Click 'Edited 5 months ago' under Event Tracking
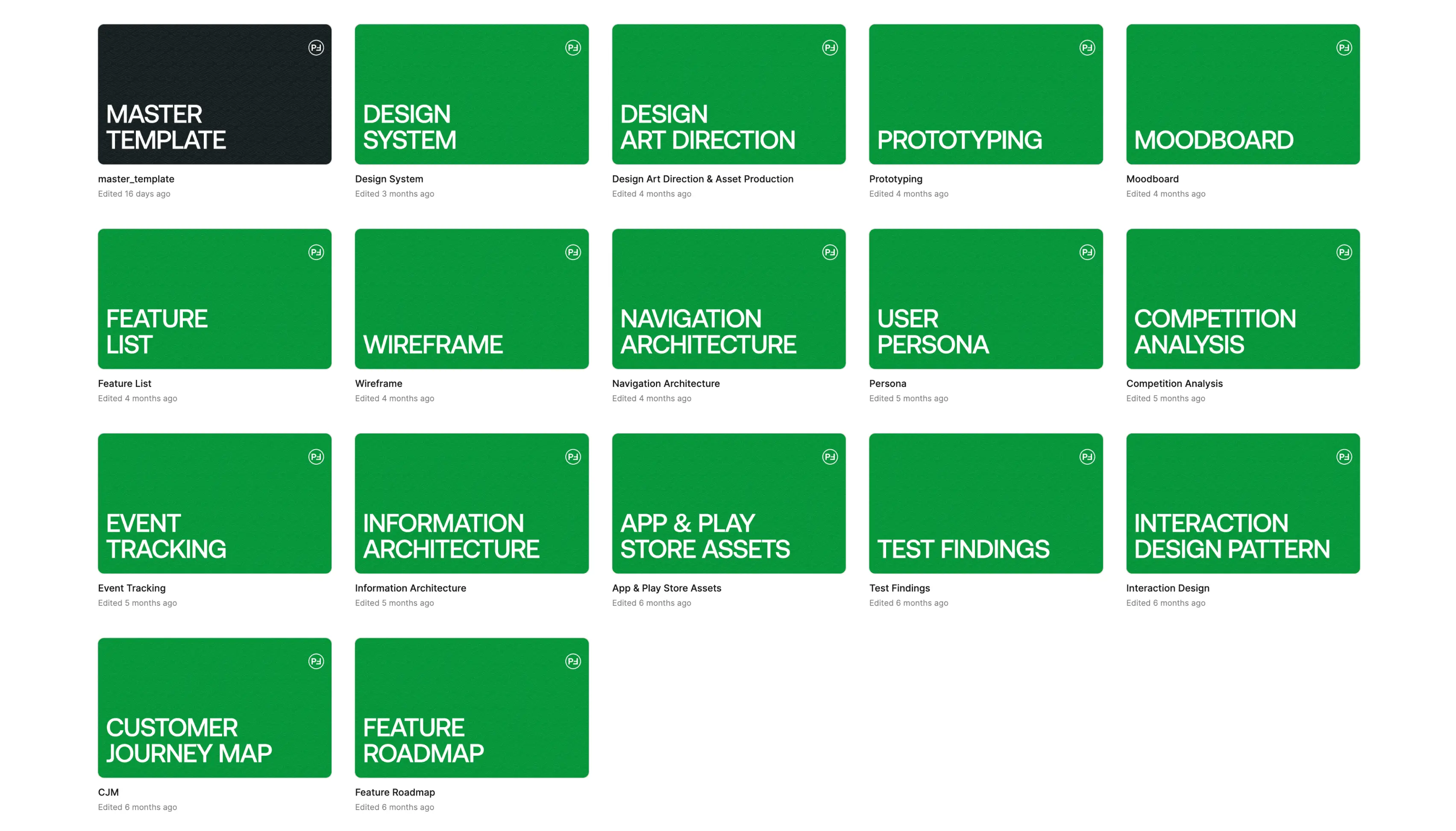The height and width of the screenshot is (831, 1456). coord(138,603)
